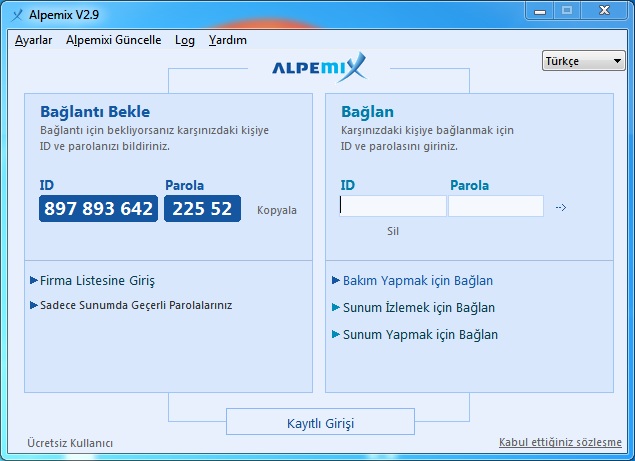Click the Alpemix title bar icon
This screenshot has width=635, height=461.
tap(17, 15)
